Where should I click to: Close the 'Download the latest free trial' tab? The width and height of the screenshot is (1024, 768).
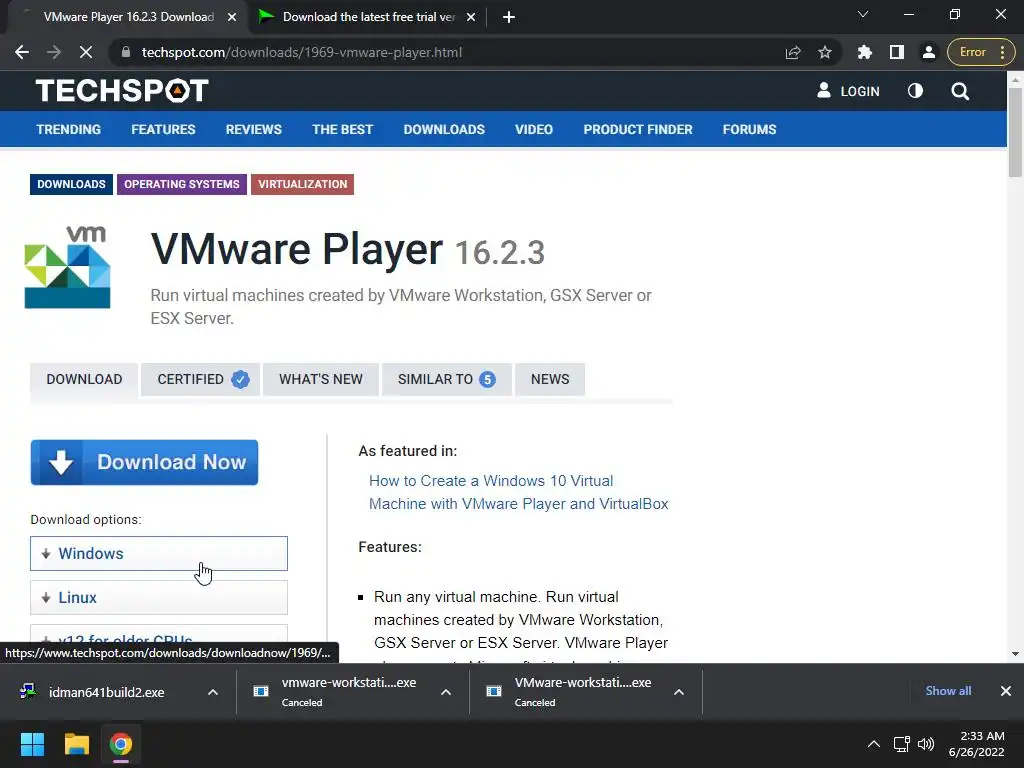471,17
